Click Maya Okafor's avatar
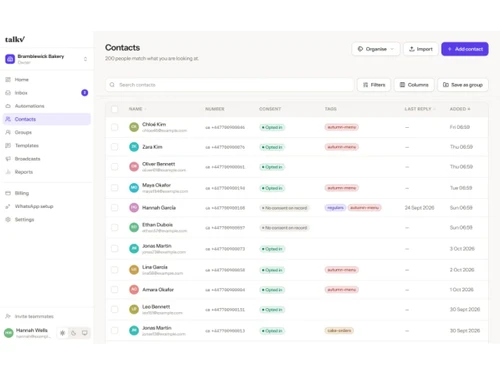The image size is (500, 375). pos(134,188)
